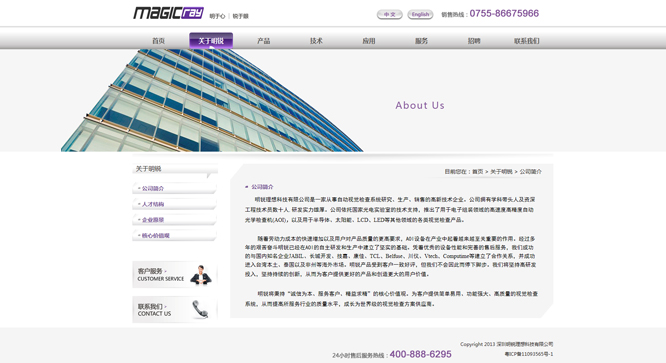Switch language to English
666x363 pixels.
click(x=420, y=14)
